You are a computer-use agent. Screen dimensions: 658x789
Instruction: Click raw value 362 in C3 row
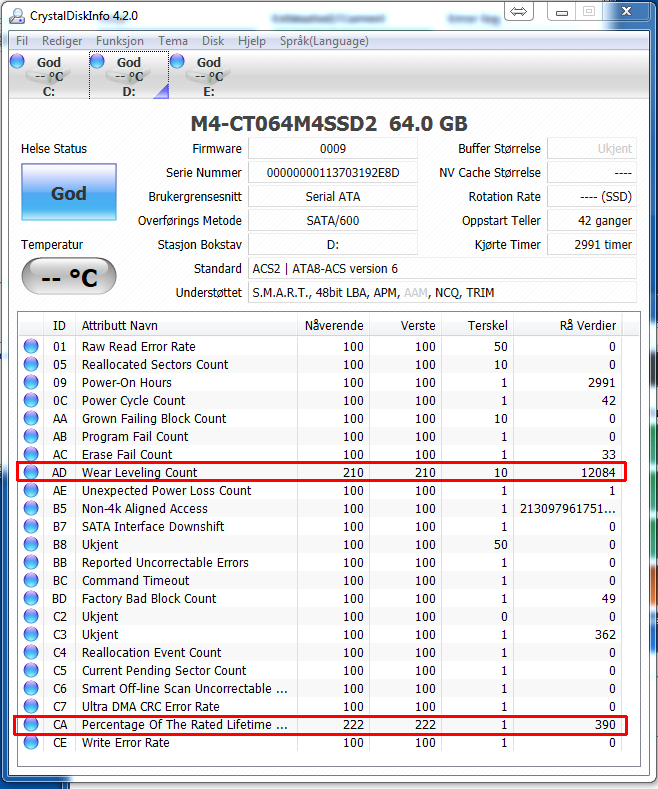tap(605, 635)
